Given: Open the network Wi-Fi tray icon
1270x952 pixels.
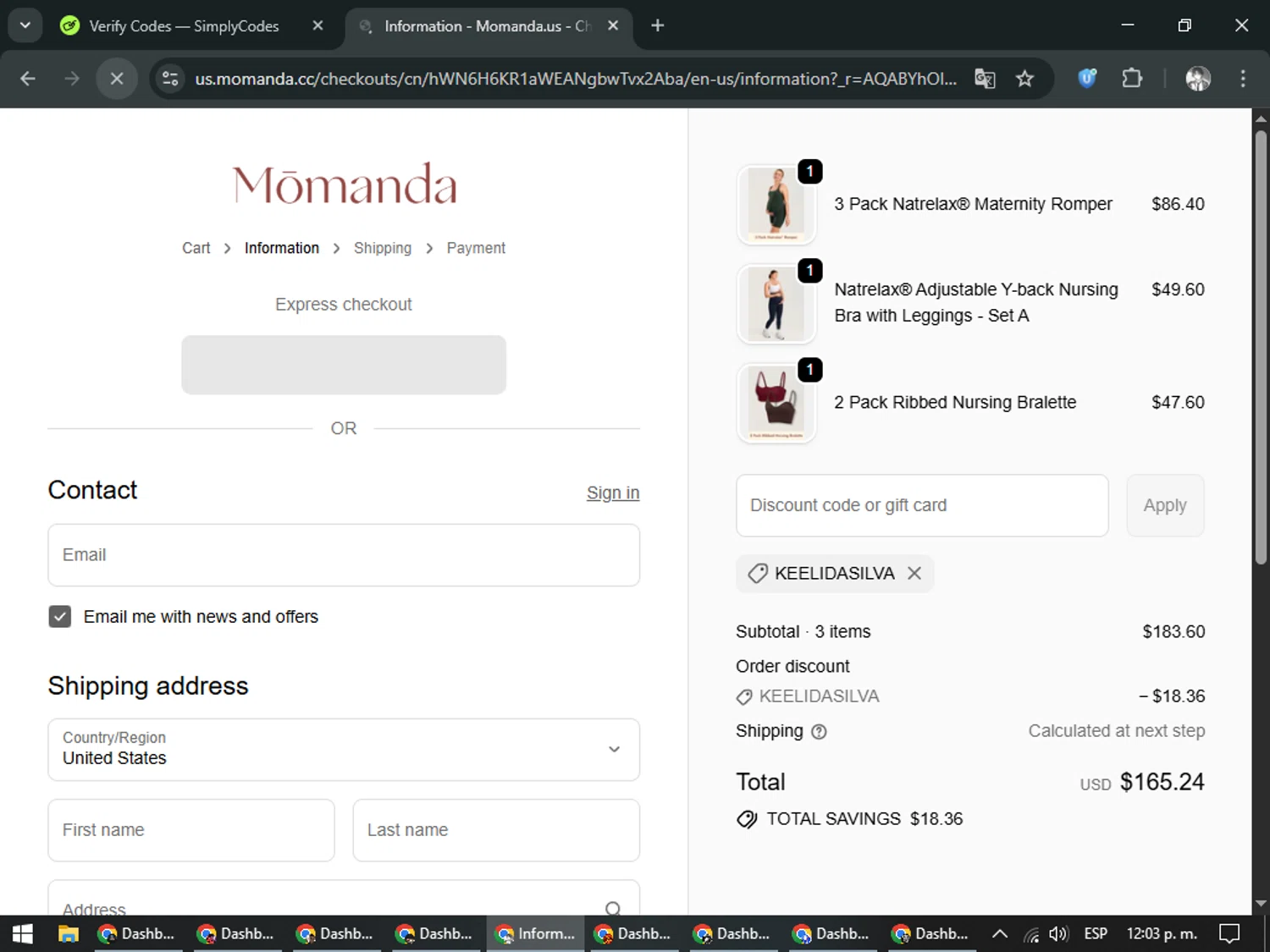Looking at the screenshot, I should pos(1031,934).
